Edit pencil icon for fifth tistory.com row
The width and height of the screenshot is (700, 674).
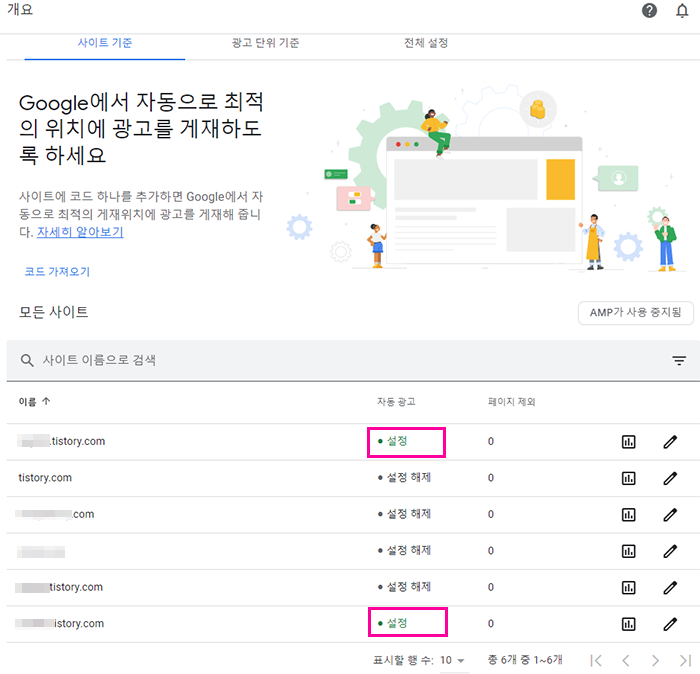pos(670,587)
